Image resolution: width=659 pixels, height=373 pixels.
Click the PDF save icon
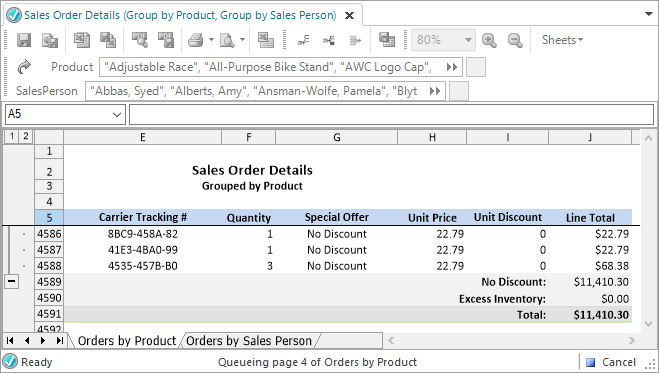click(166, 40)
